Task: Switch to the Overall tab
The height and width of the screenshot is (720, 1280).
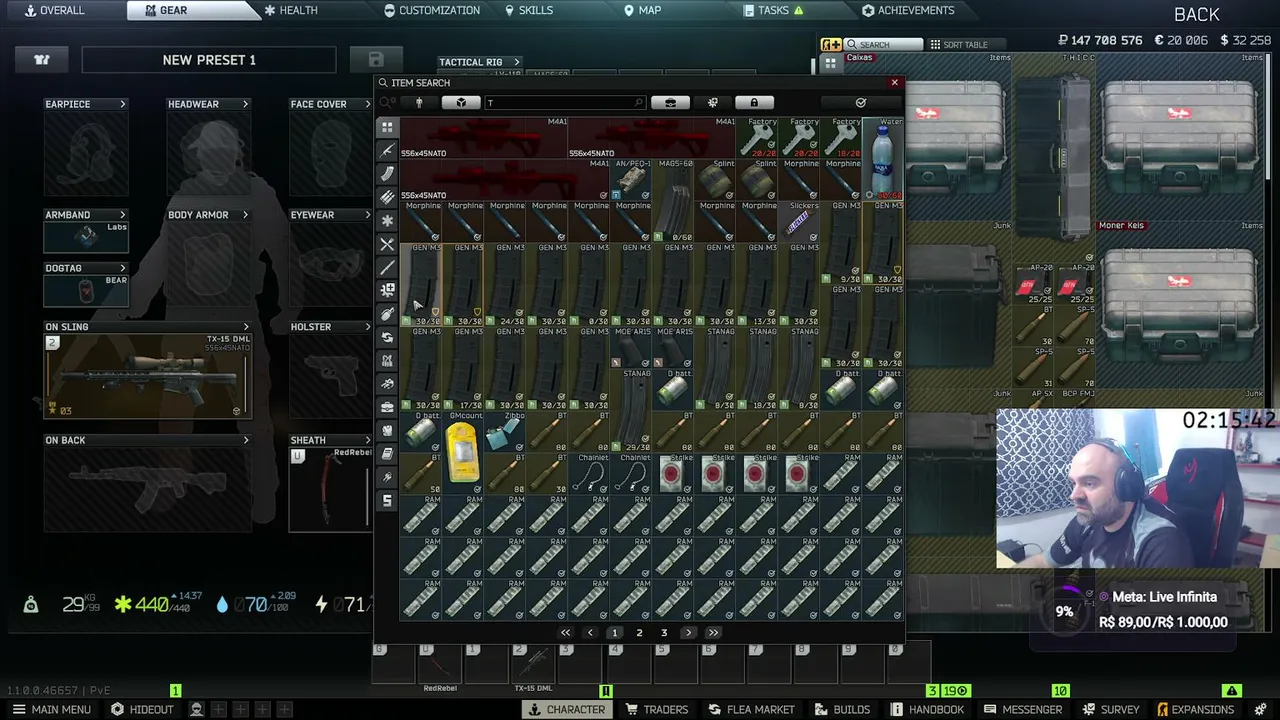Action: pyautogui.click(x=55, y=10)
